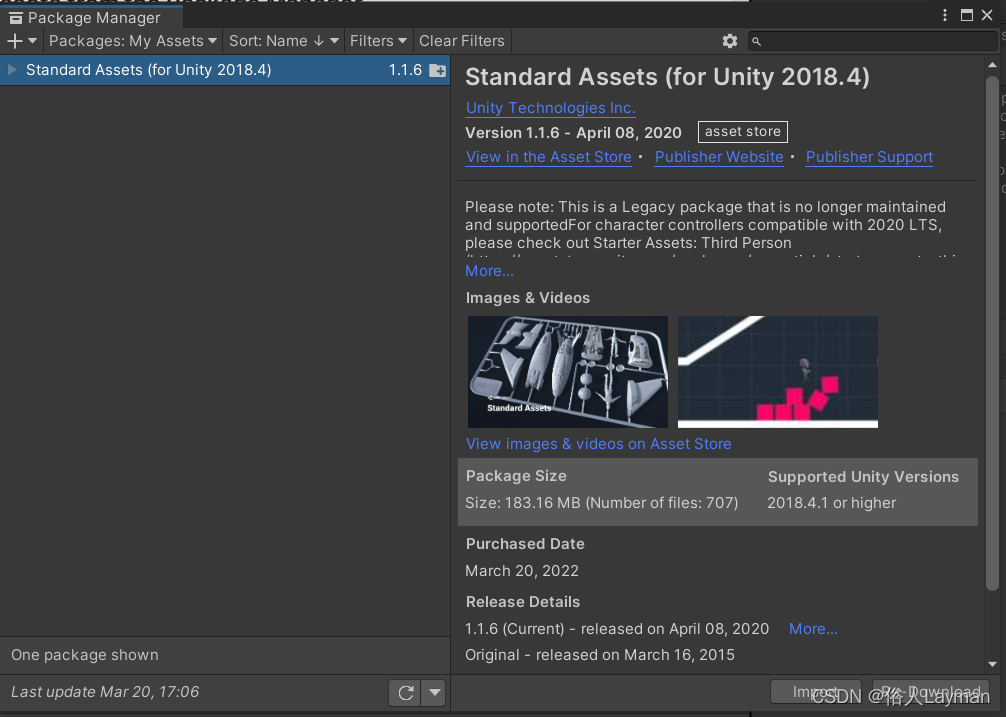Click the Import button
Viewport: 1006px width, 717px height.
click(815, 693)
